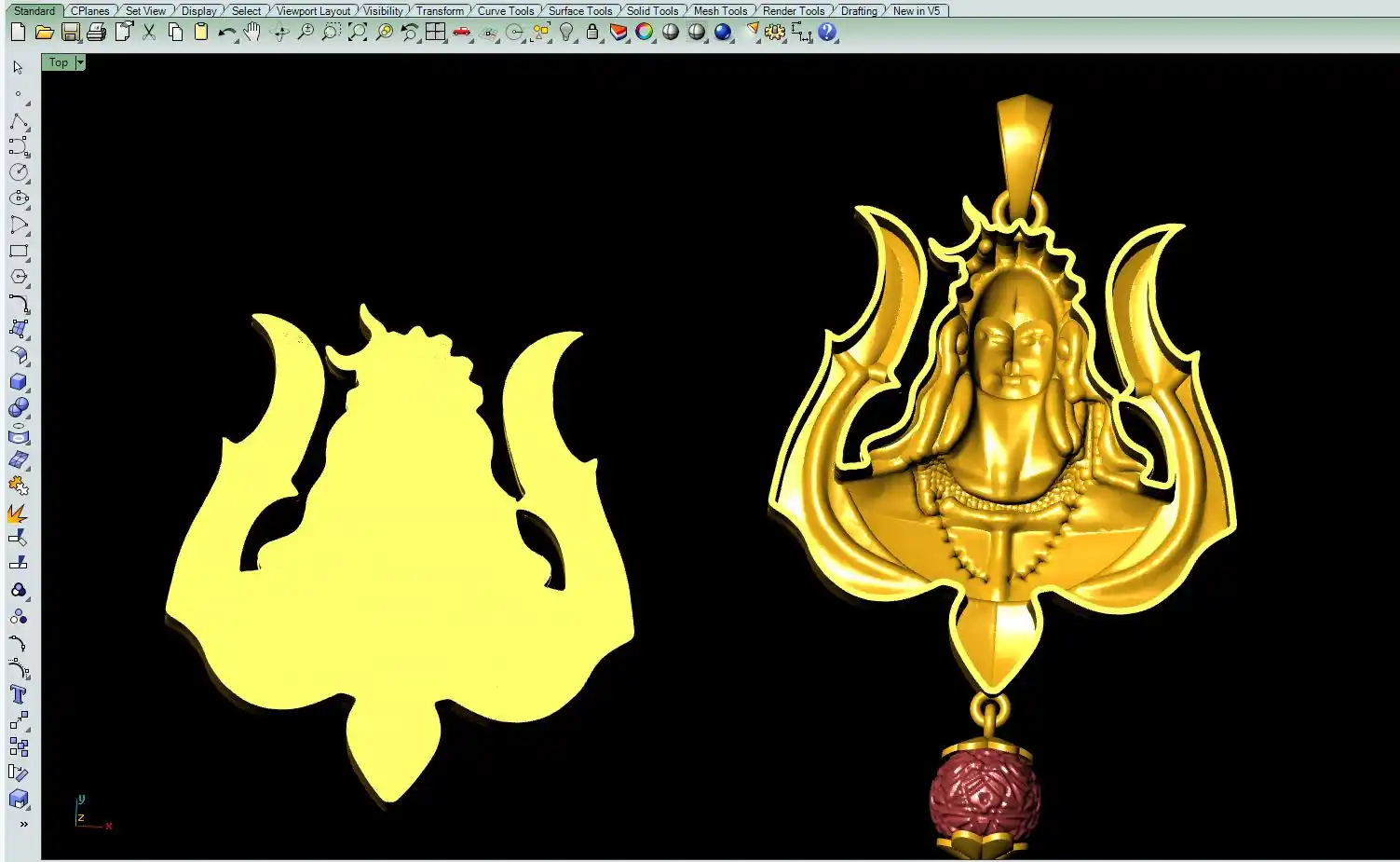Select the Explode tool in left toolbar
This screenshot has height=862, width=1400.
18,513
